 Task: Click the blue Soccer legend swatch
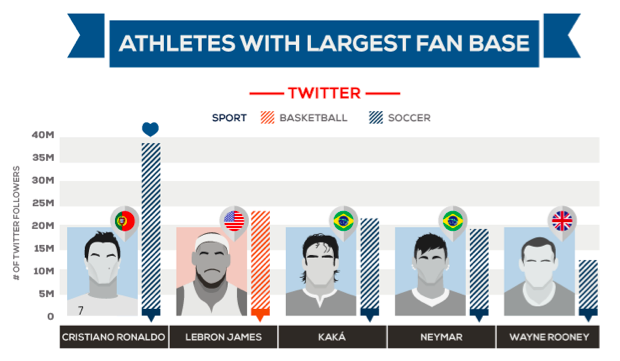pos(376,117)
